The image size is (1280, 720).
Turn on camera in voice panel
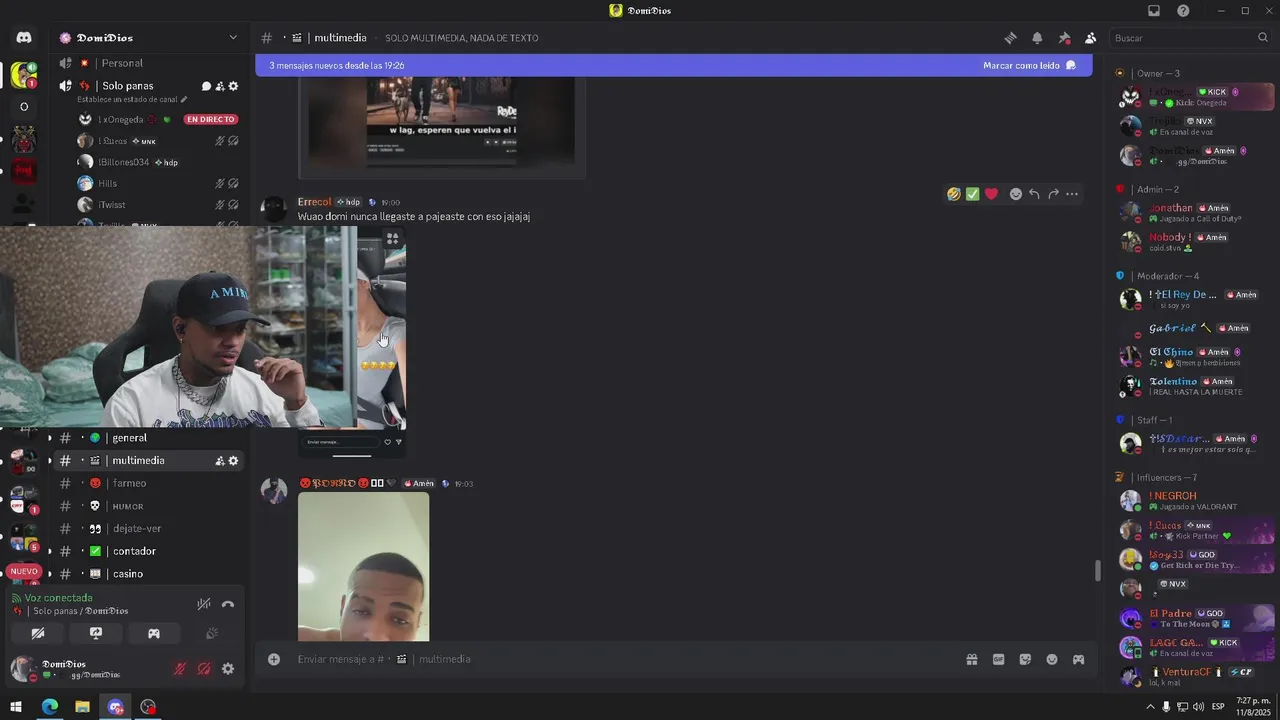point(38,633)
